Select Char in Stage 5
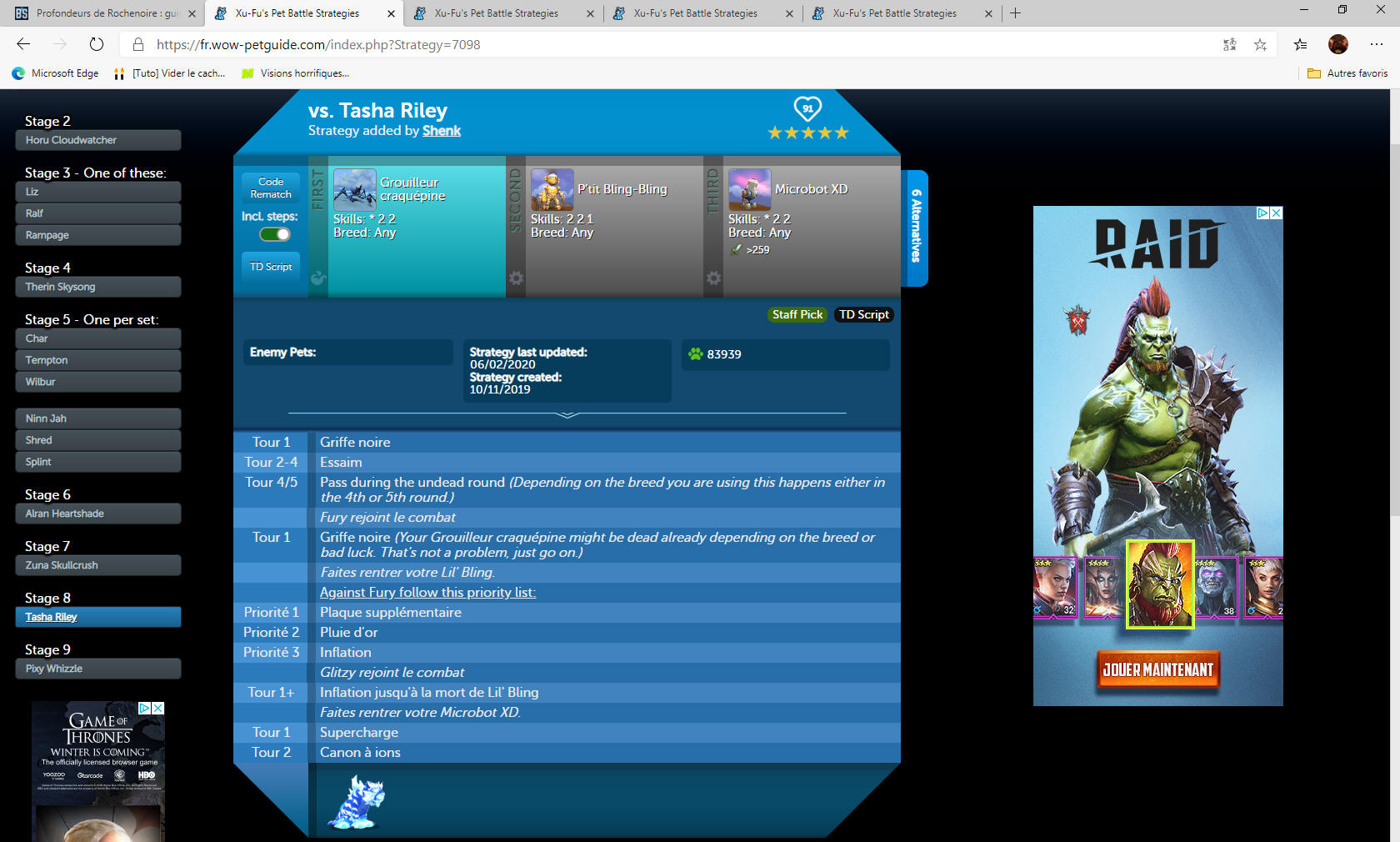 click(98, 338)
